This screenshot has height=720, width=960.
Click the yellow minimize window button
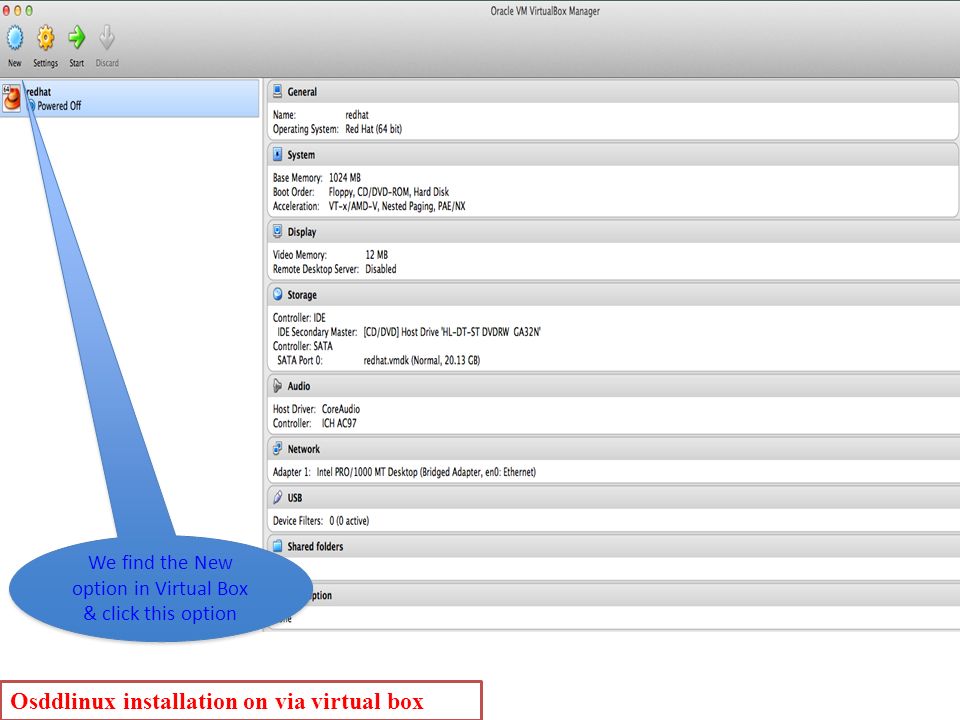18,10
